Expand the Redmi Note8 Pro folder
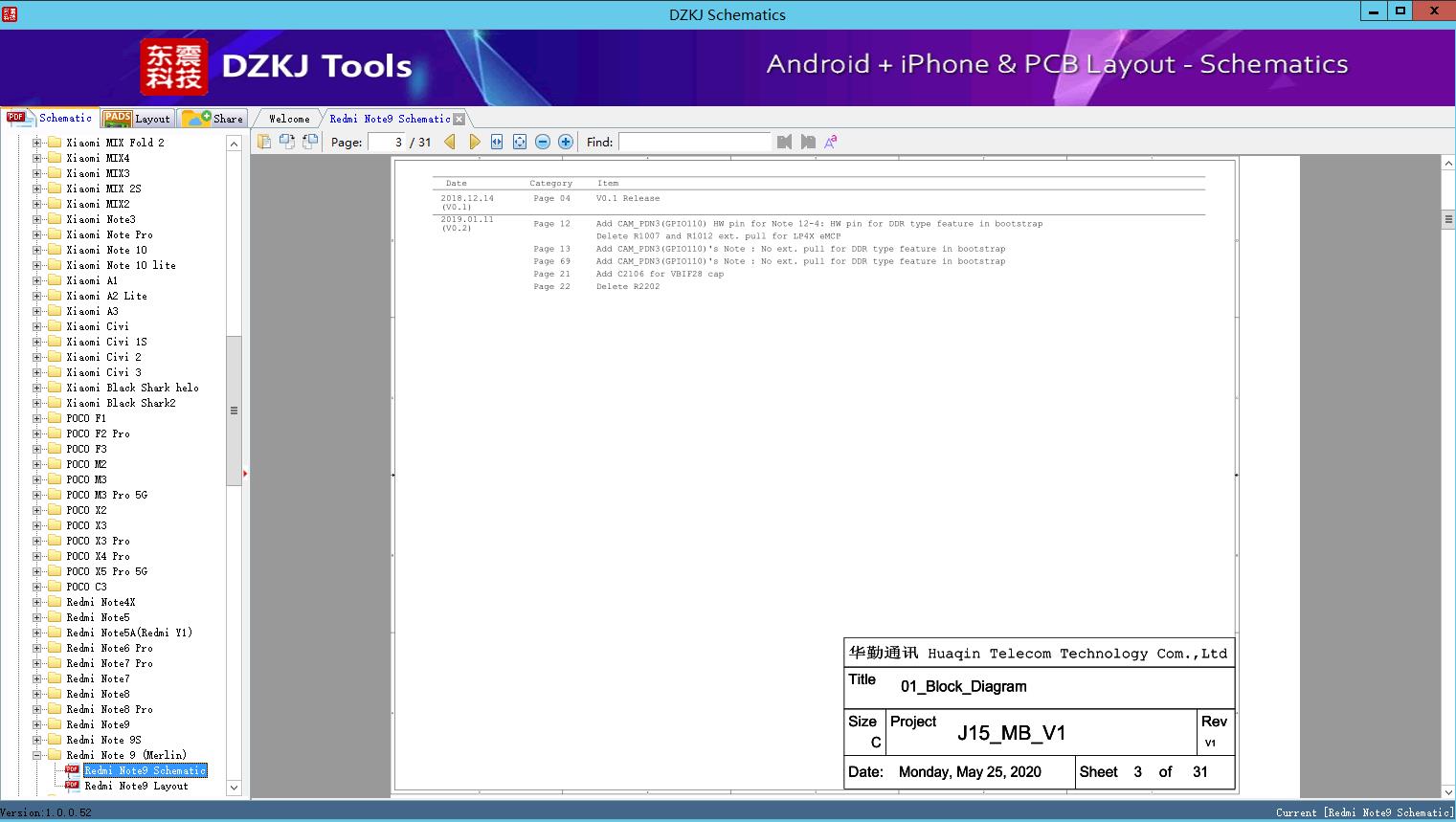The image size is (1456, 822). tap(37, 709)
